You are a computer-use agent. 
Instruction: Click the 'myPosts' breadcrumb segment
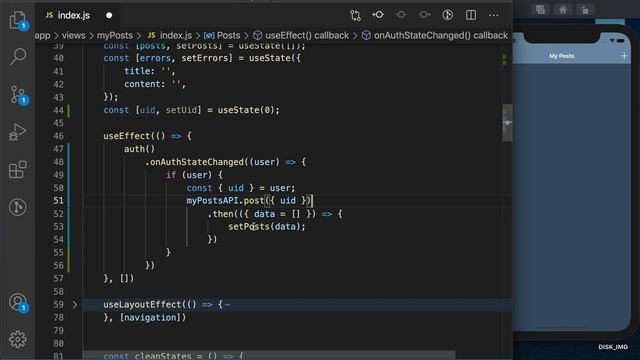(115, 36)
